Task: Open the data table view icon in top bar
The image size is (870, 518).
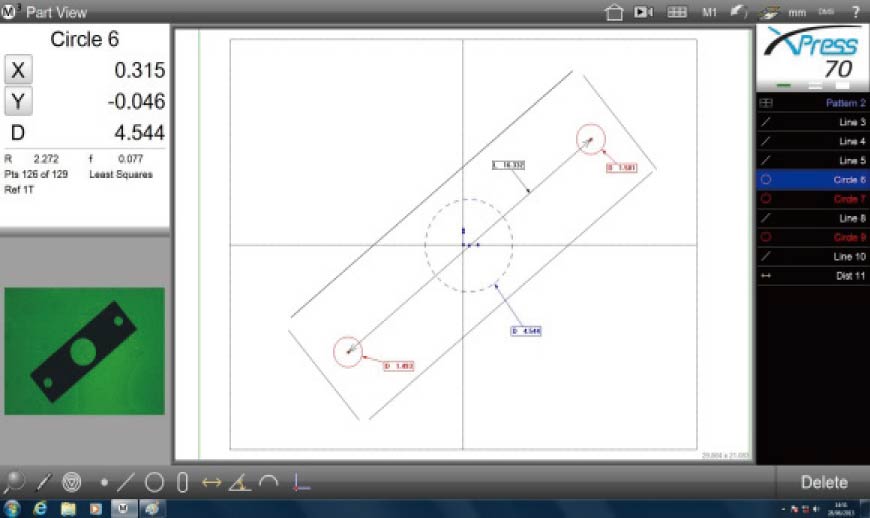Action: click(x=677, y=12)
